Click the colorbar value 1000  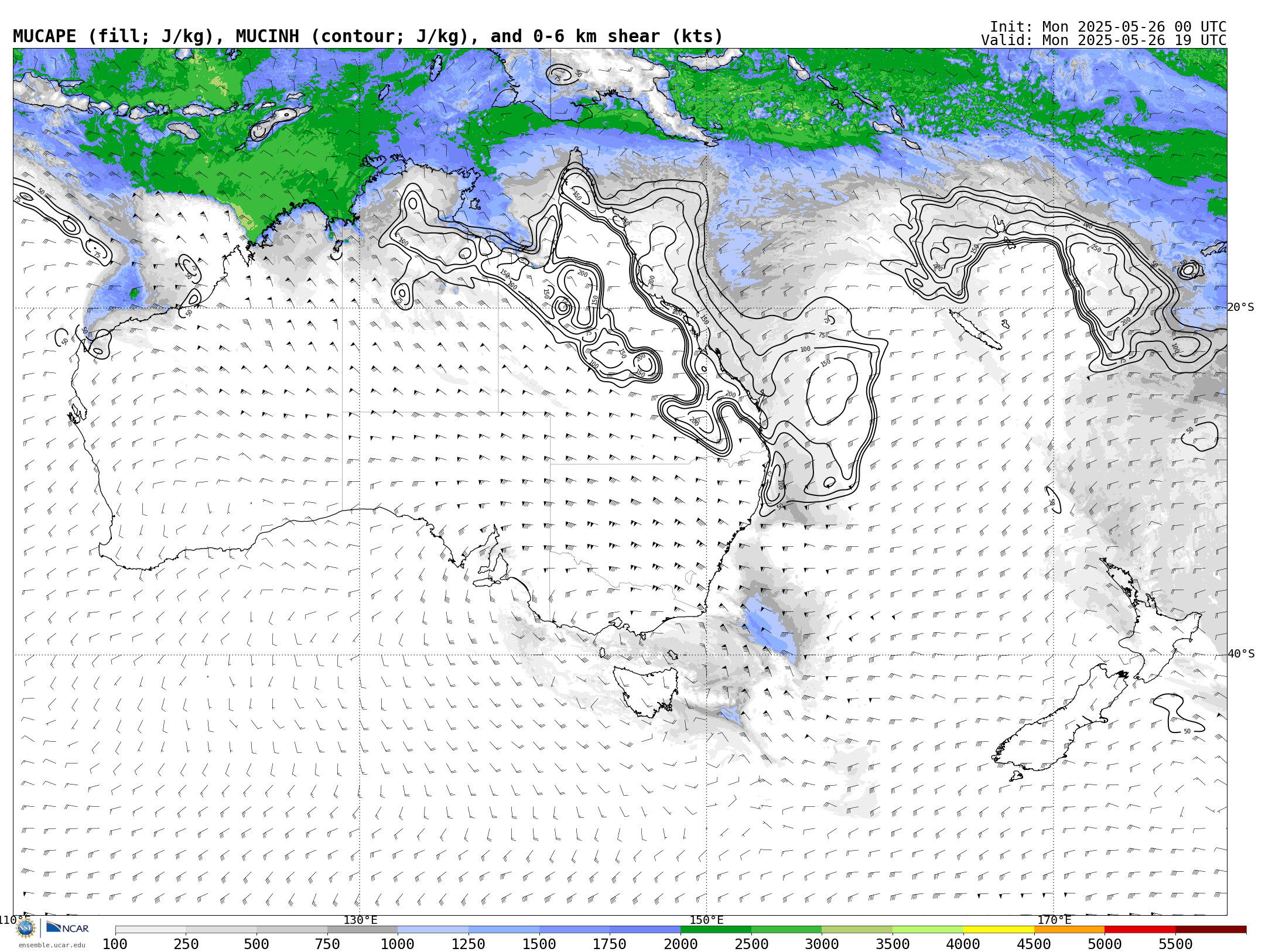tap(398, 944)
